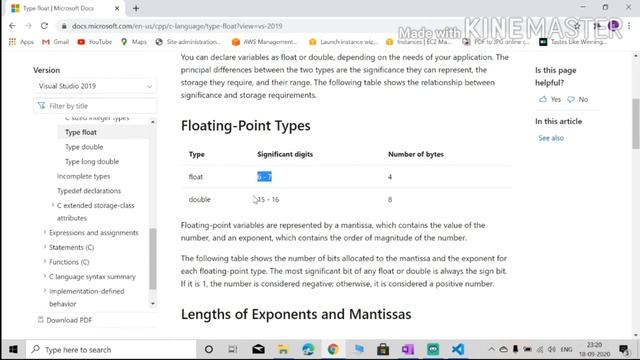
Task: Open the Windows Start menu
Action: [13, 349]
